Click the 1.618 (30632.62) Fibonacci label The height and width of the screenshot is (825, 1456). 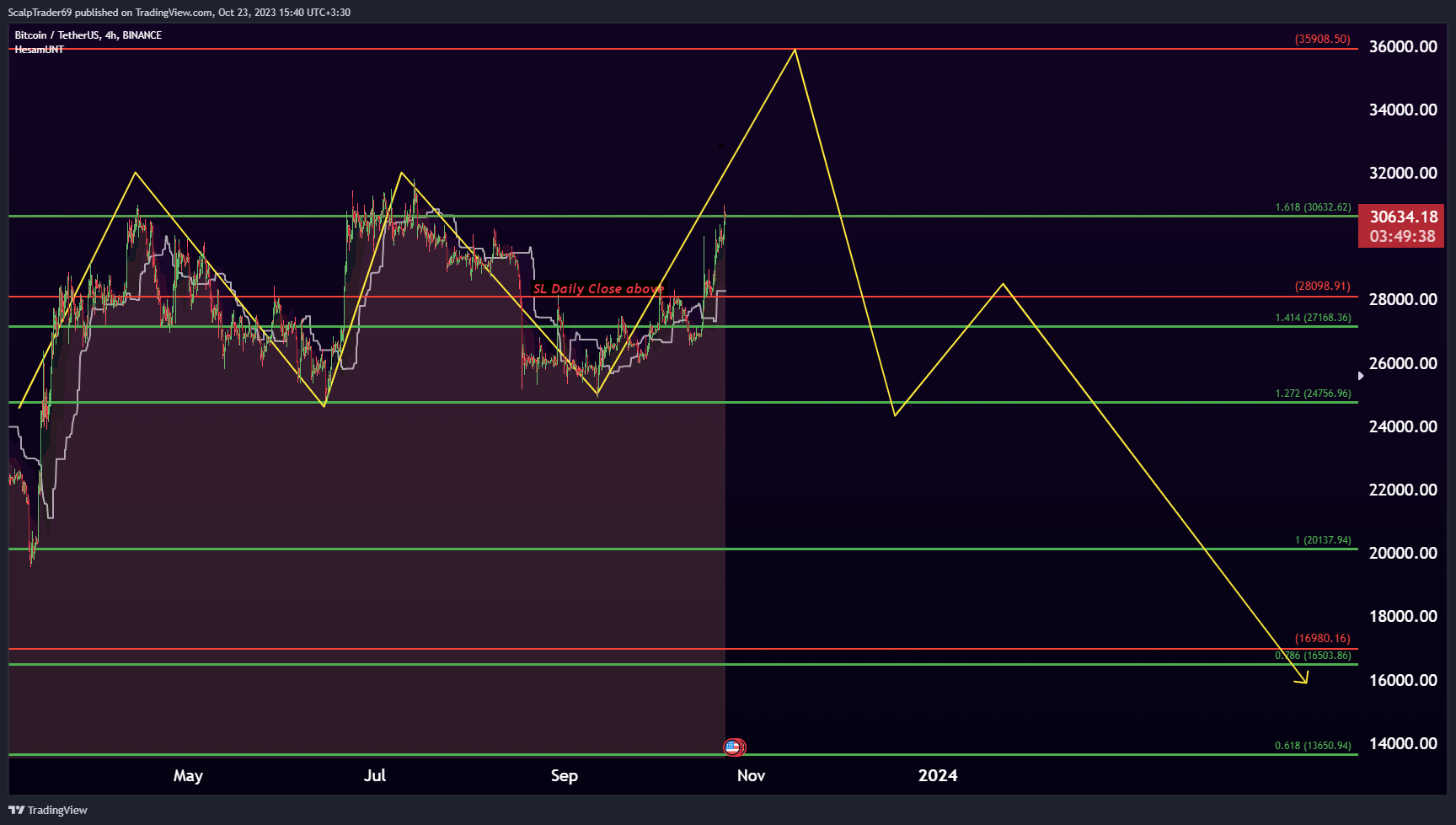pyautogui.click(x=1313, y=207)
